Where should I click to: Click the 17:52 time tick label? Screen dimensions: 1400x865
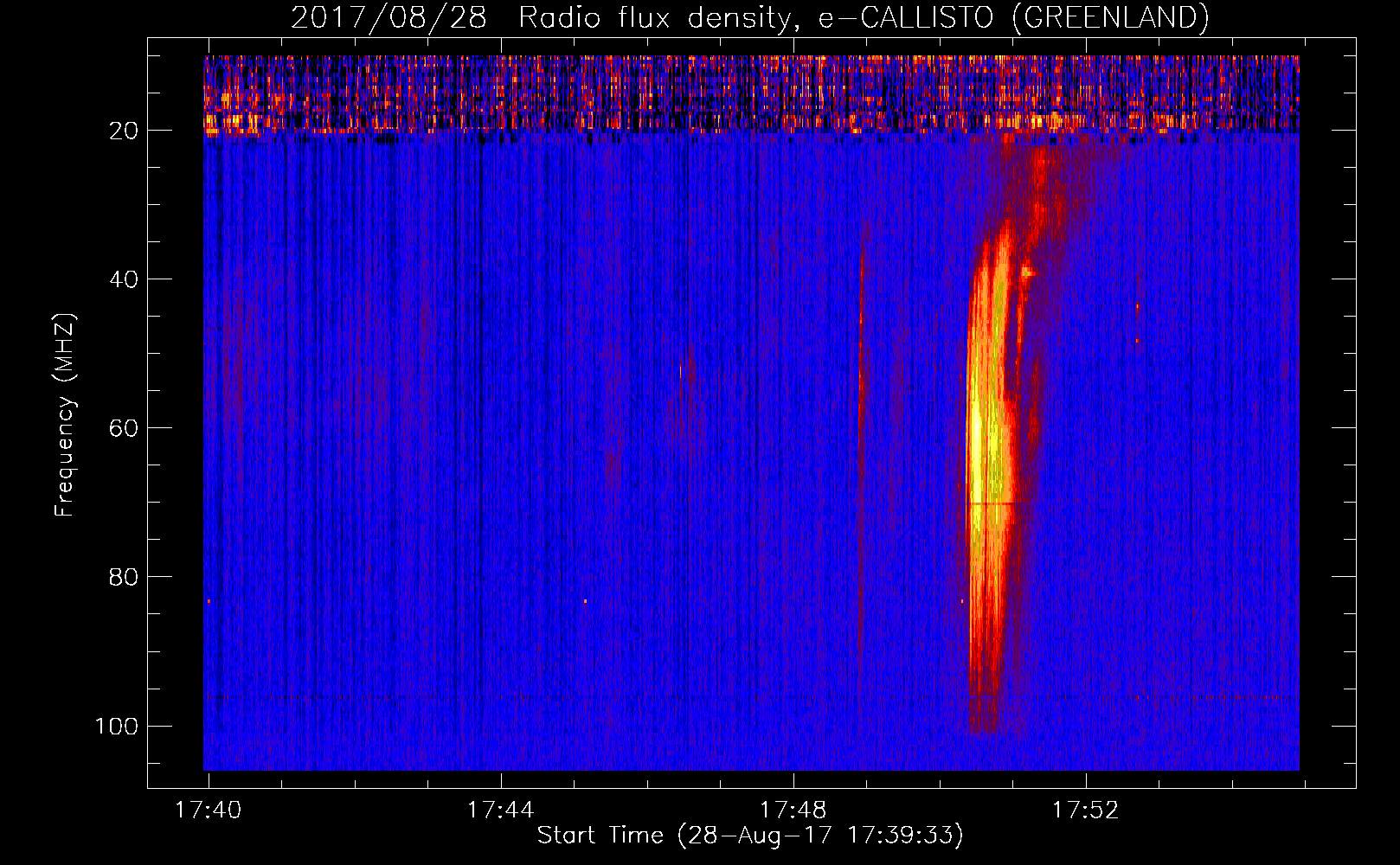click(x=1086, y=811)
